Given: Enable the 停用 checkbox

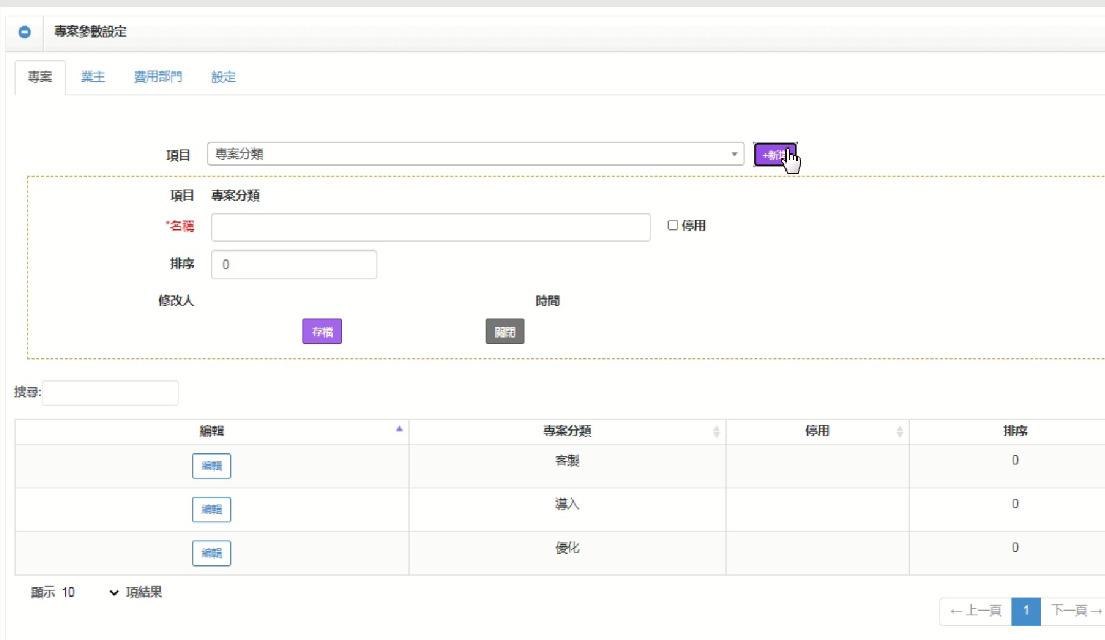Looking at the screenshot, I should pyautogui.click(x=673, y=226).
